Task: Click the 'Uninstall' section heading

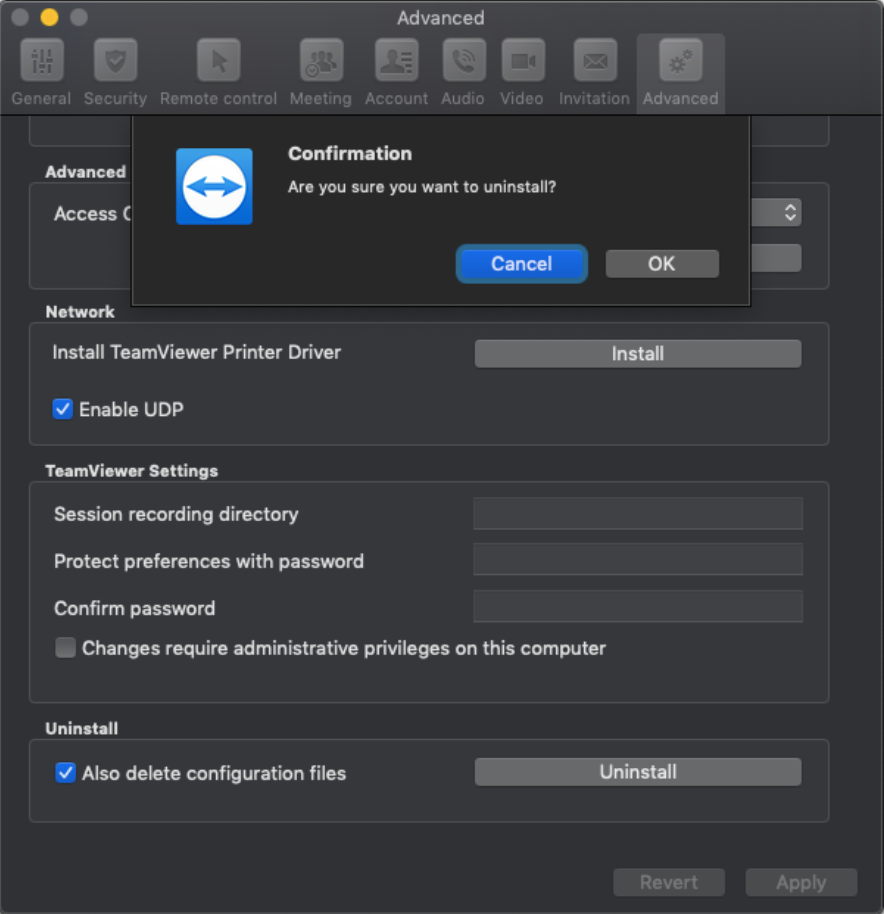Action: pyautogui.click(x=82, y=729)
